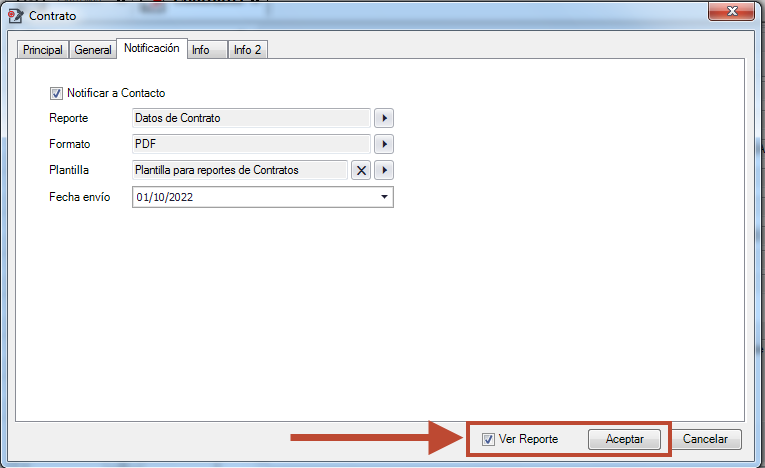Viewport: 765px width, 468px height.
Task: Click the Fecha envío label
Action: tap(80, 197)
